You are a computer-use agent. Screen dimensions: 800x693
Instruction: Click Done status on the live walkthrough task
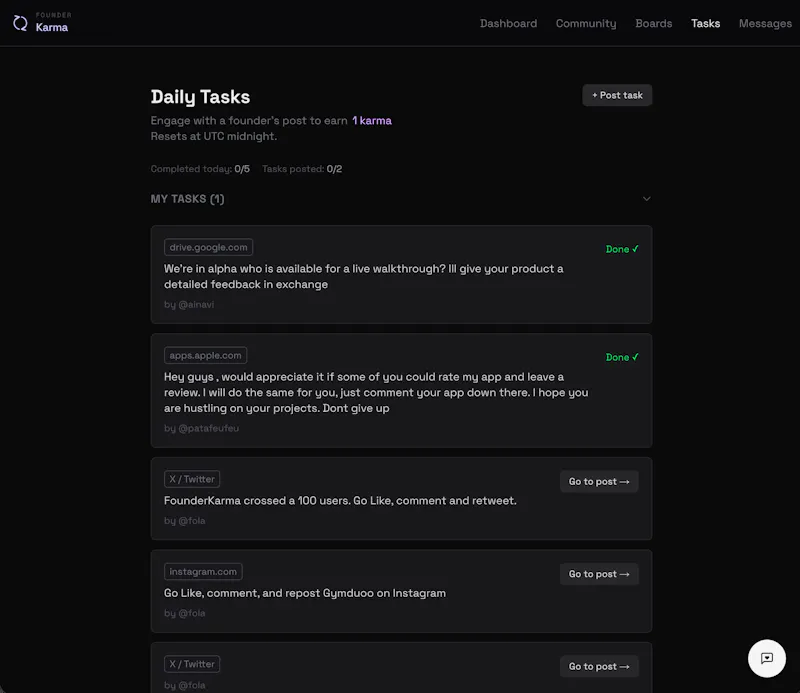tap(622, 249)
